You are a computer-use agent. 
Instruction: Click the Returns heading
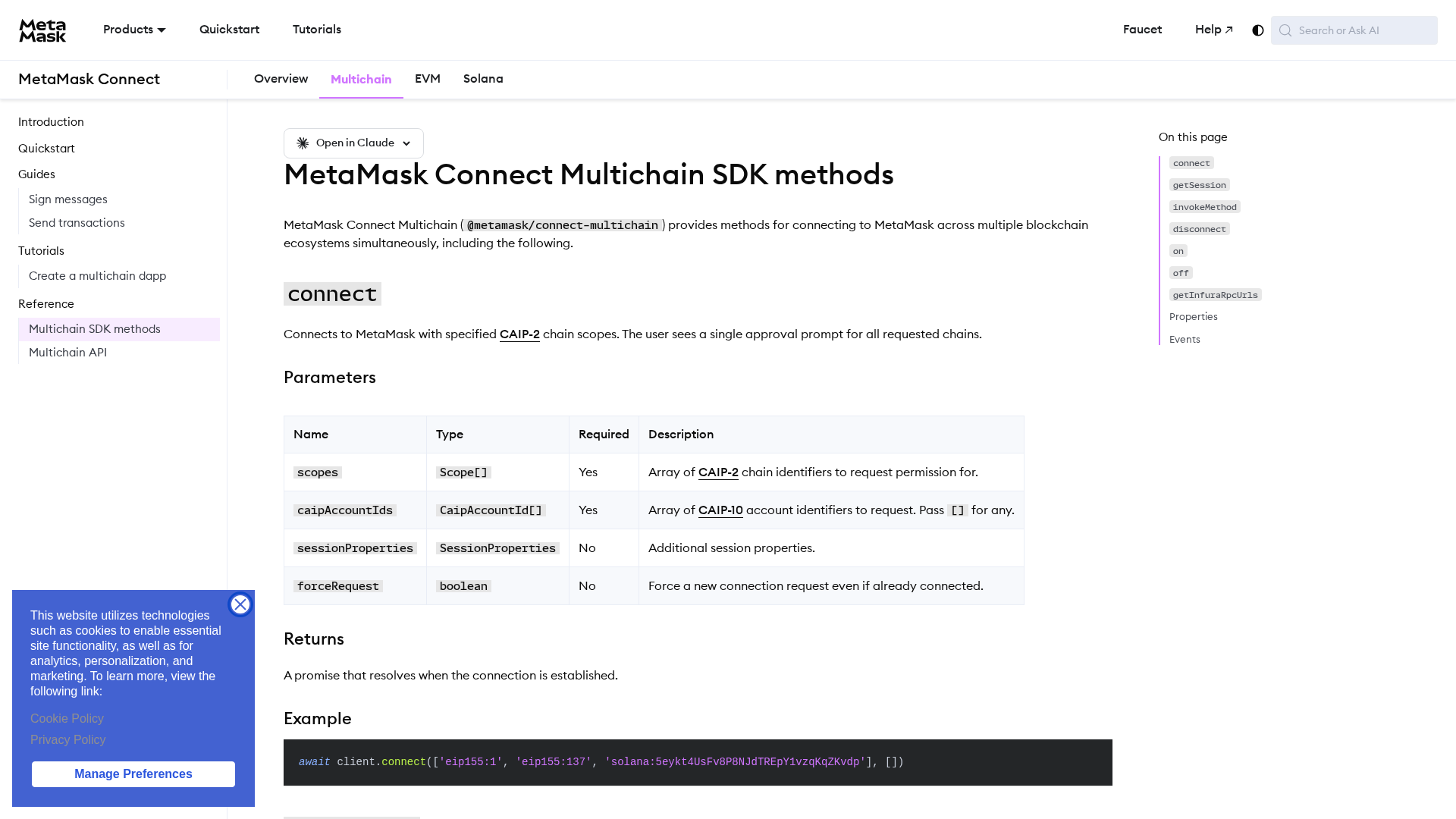pyautogui.click(x=314, y=639)
